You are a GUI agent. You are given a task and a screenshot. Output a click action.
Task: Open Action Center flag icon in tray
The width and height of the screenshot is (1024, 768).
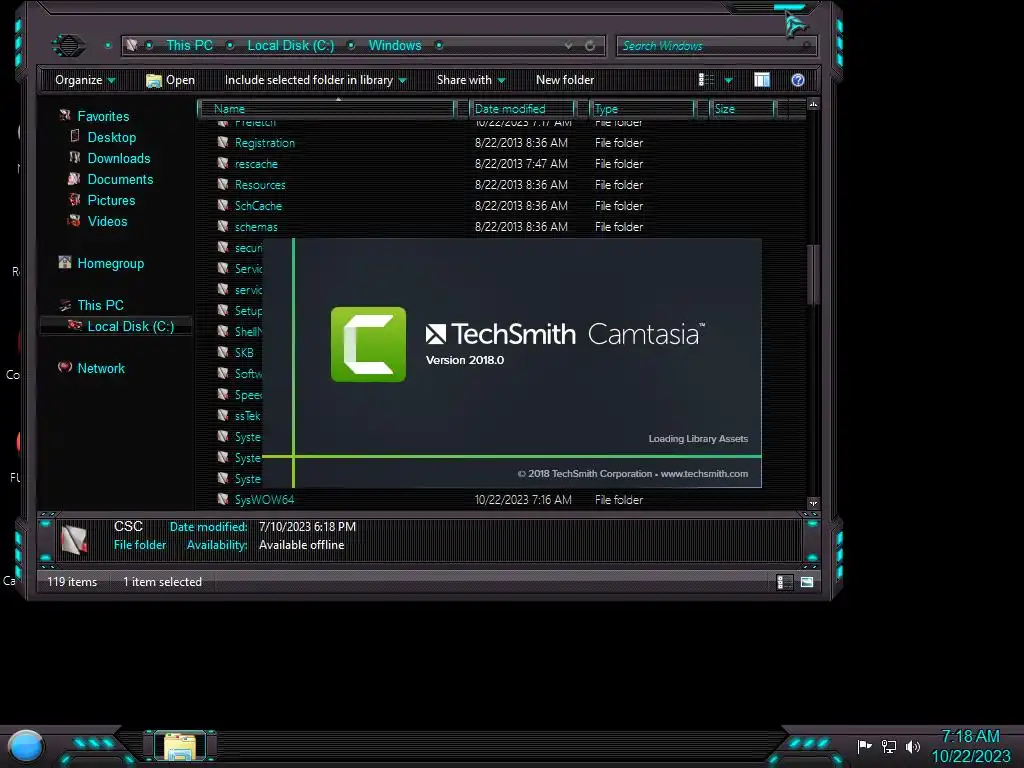864,746
